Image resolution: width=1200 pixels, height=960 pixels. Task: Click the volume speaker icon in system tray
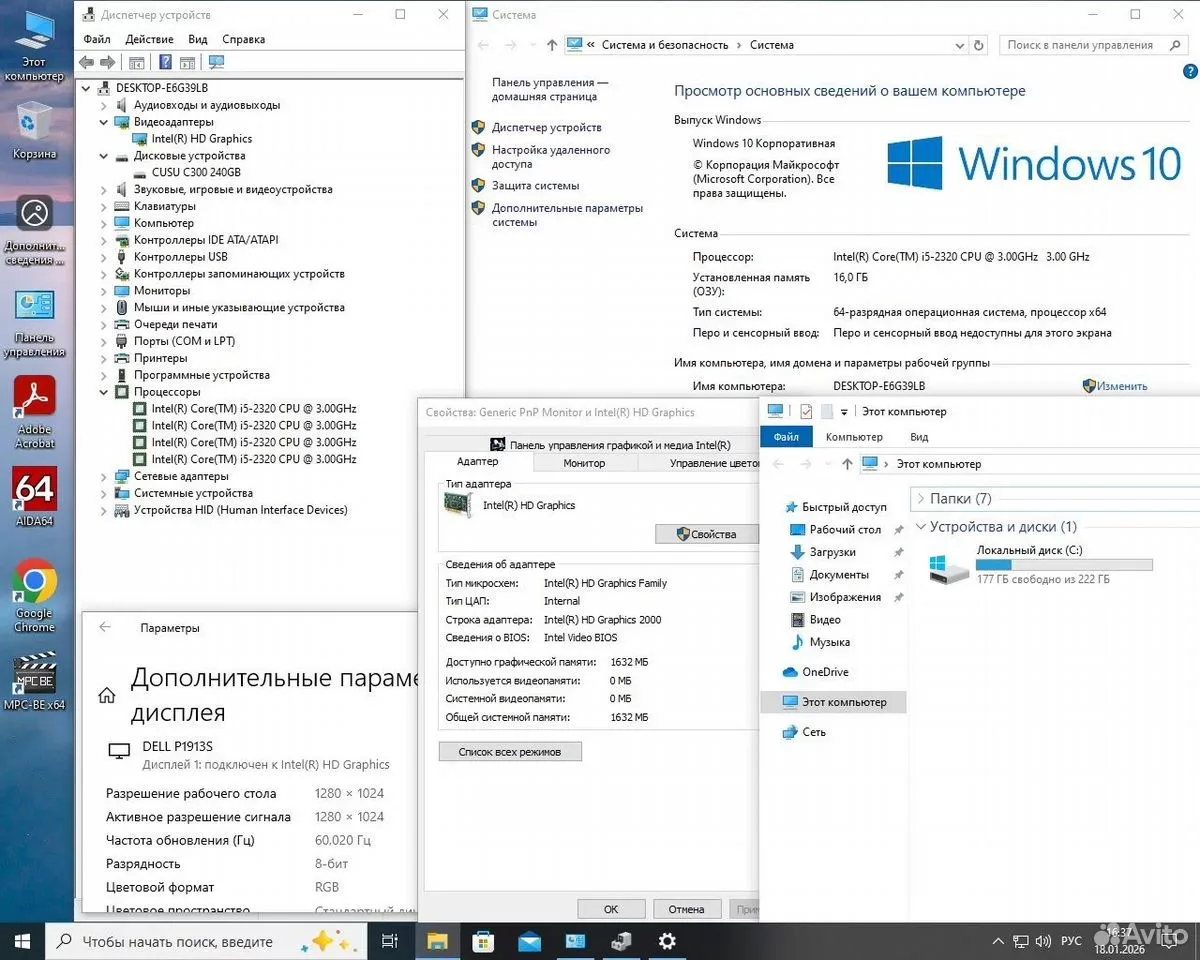click(1044, 941)
